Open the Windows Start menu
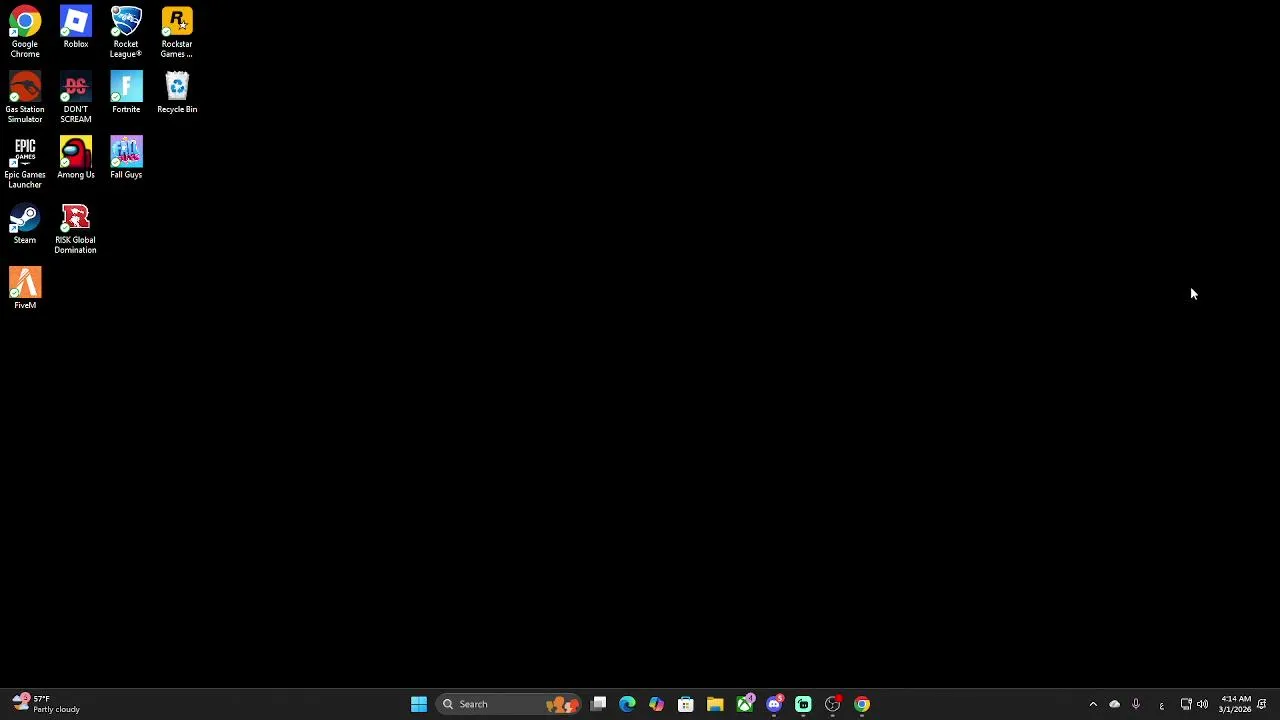 (419, 704)
